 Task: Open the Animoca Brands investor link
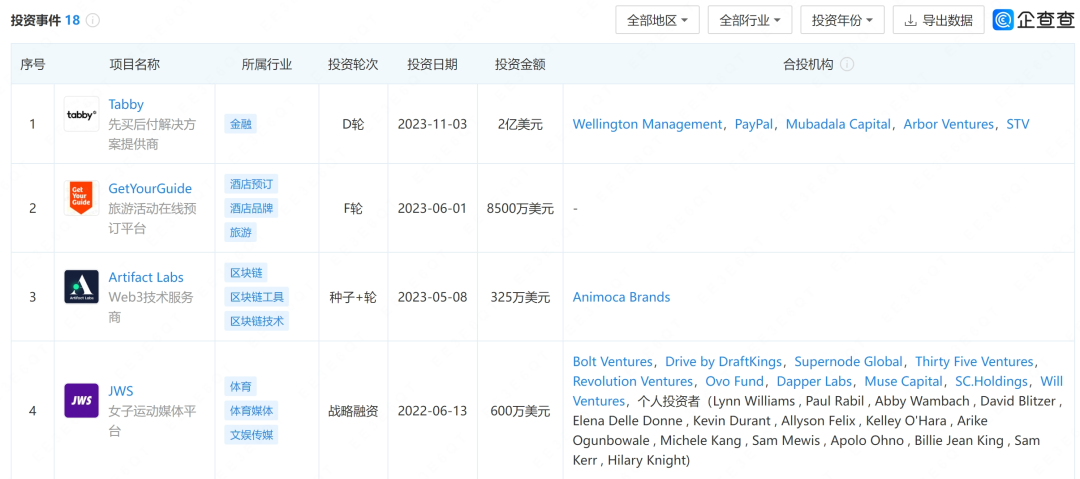[x=621, y=297]
